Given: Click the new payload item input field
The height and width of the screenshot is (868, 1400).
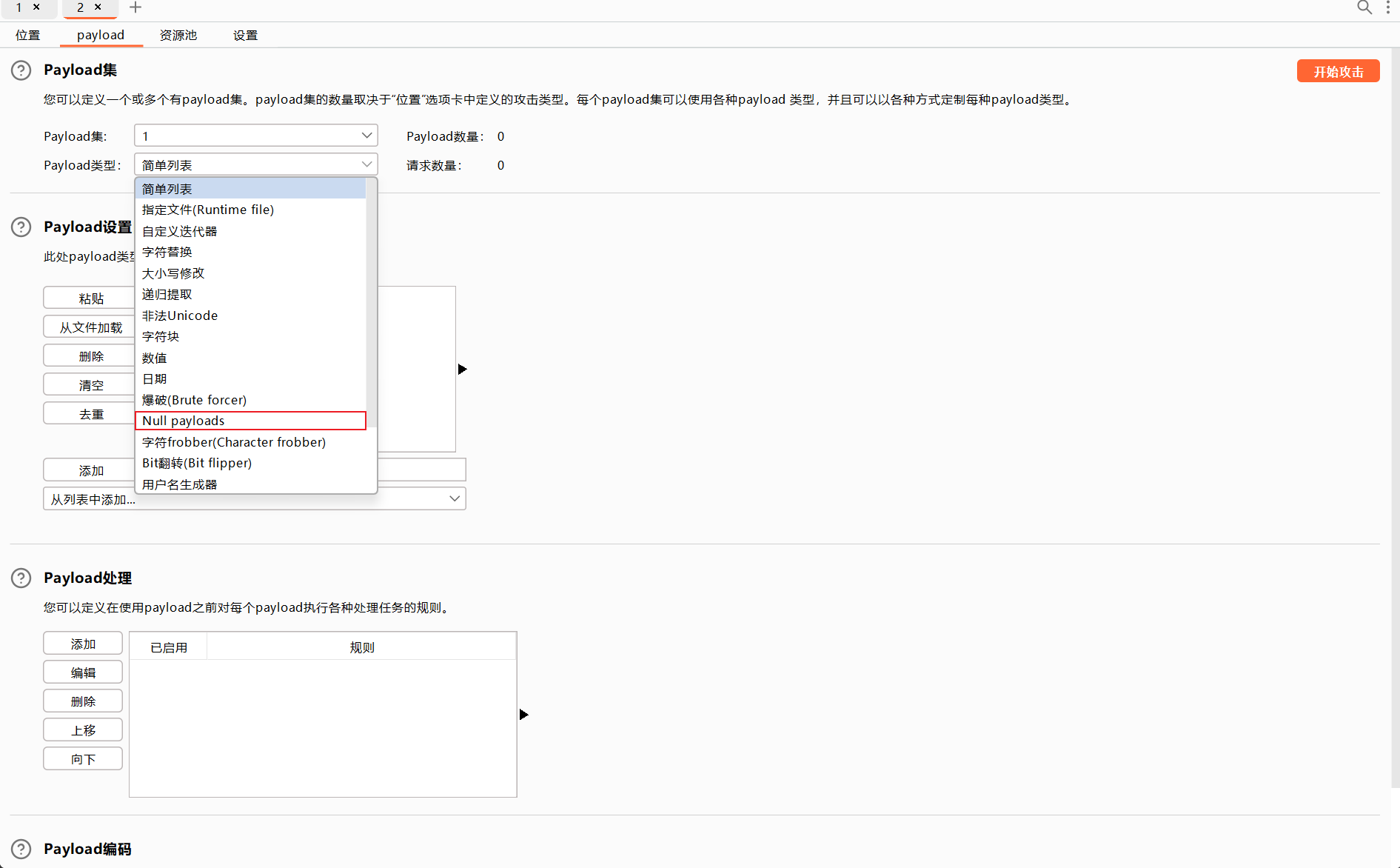Looking at the screenshot, I should 421,470.
